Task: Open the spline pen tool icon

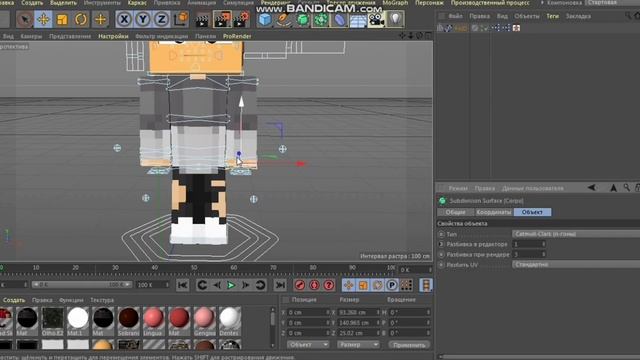Action: [284, 19]
